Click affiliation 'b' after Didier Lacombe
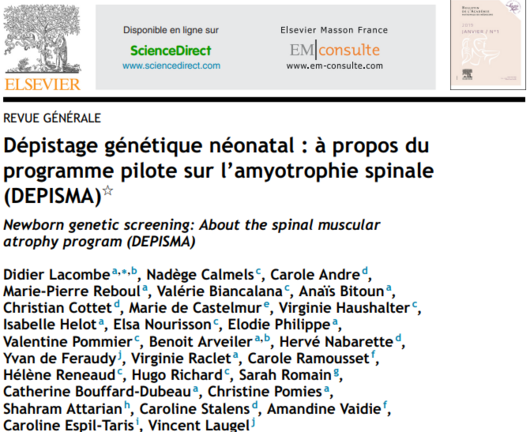Viewport: 530px width, 432px height. (x=134, y=270)
